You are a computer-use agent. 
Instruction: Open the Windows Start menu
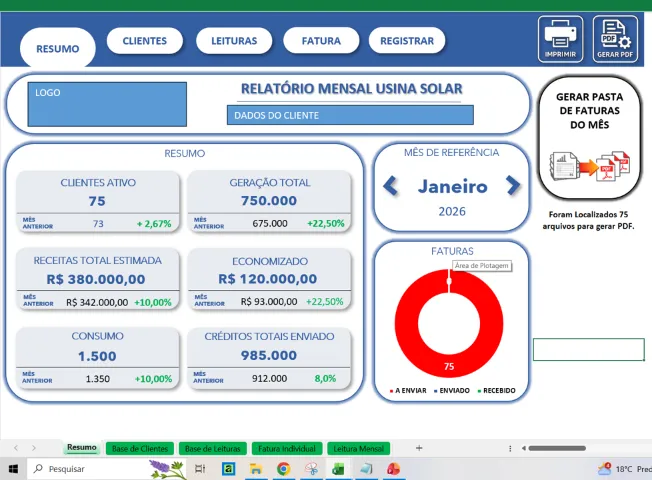(13, 469)
